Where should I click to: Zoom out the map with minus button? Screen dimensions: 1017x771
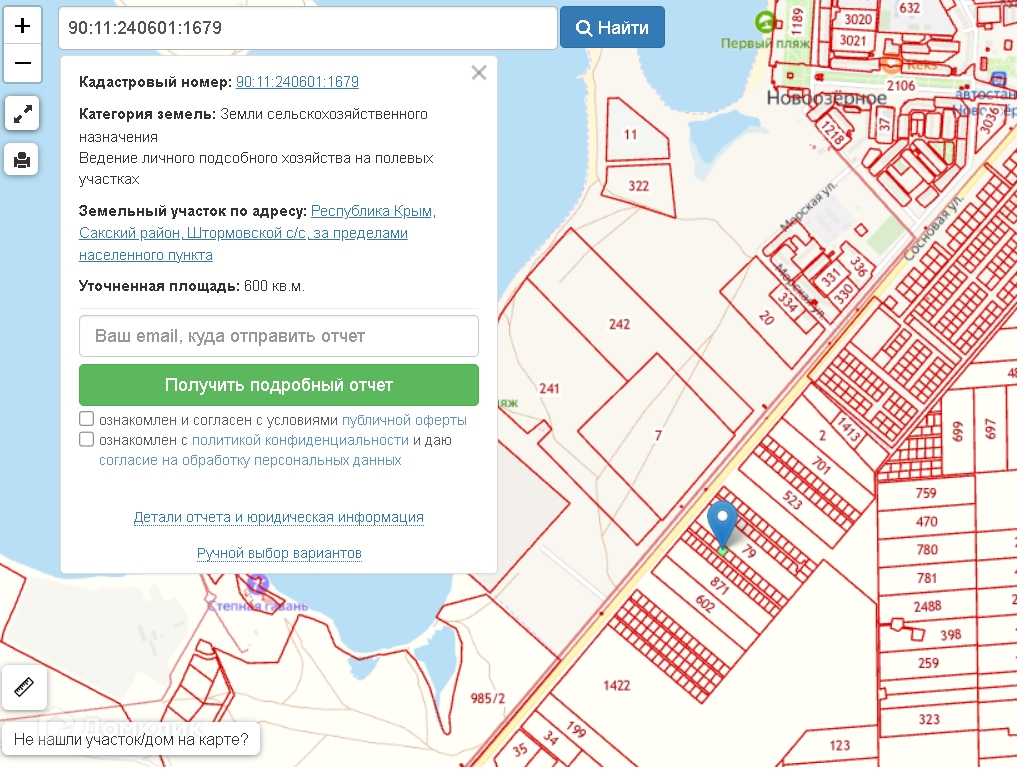tap(23, 64)
